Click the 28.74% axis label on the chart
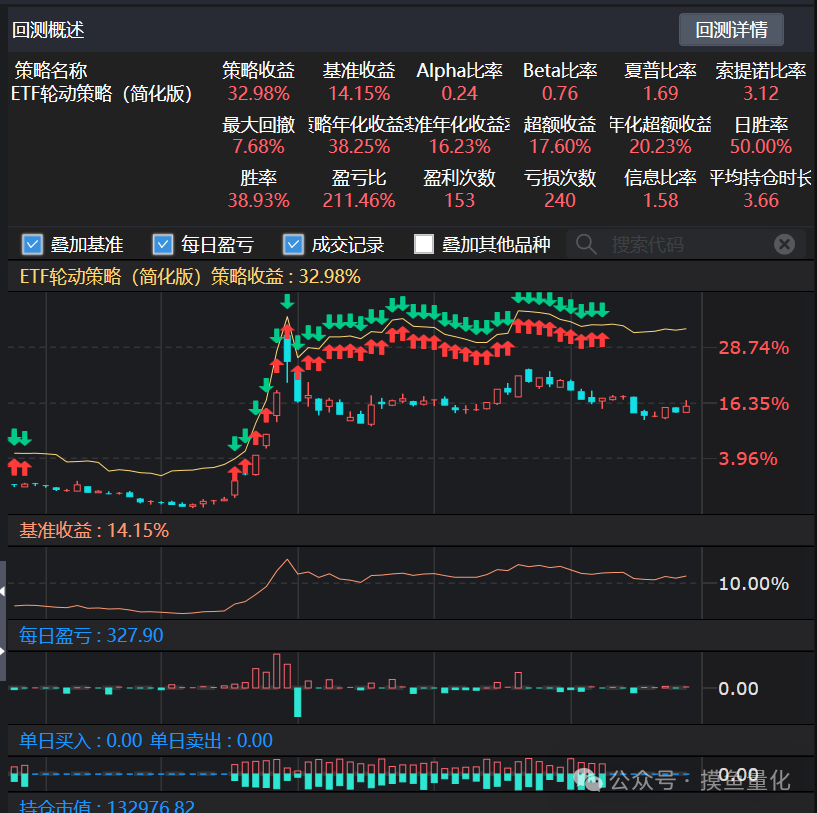Screen dimensions: 817x813 [x=753, y=348]
